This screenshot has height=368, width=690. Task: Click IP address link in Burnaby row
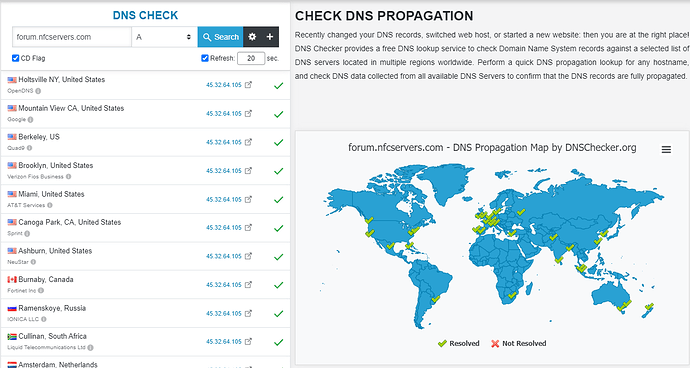224,285
